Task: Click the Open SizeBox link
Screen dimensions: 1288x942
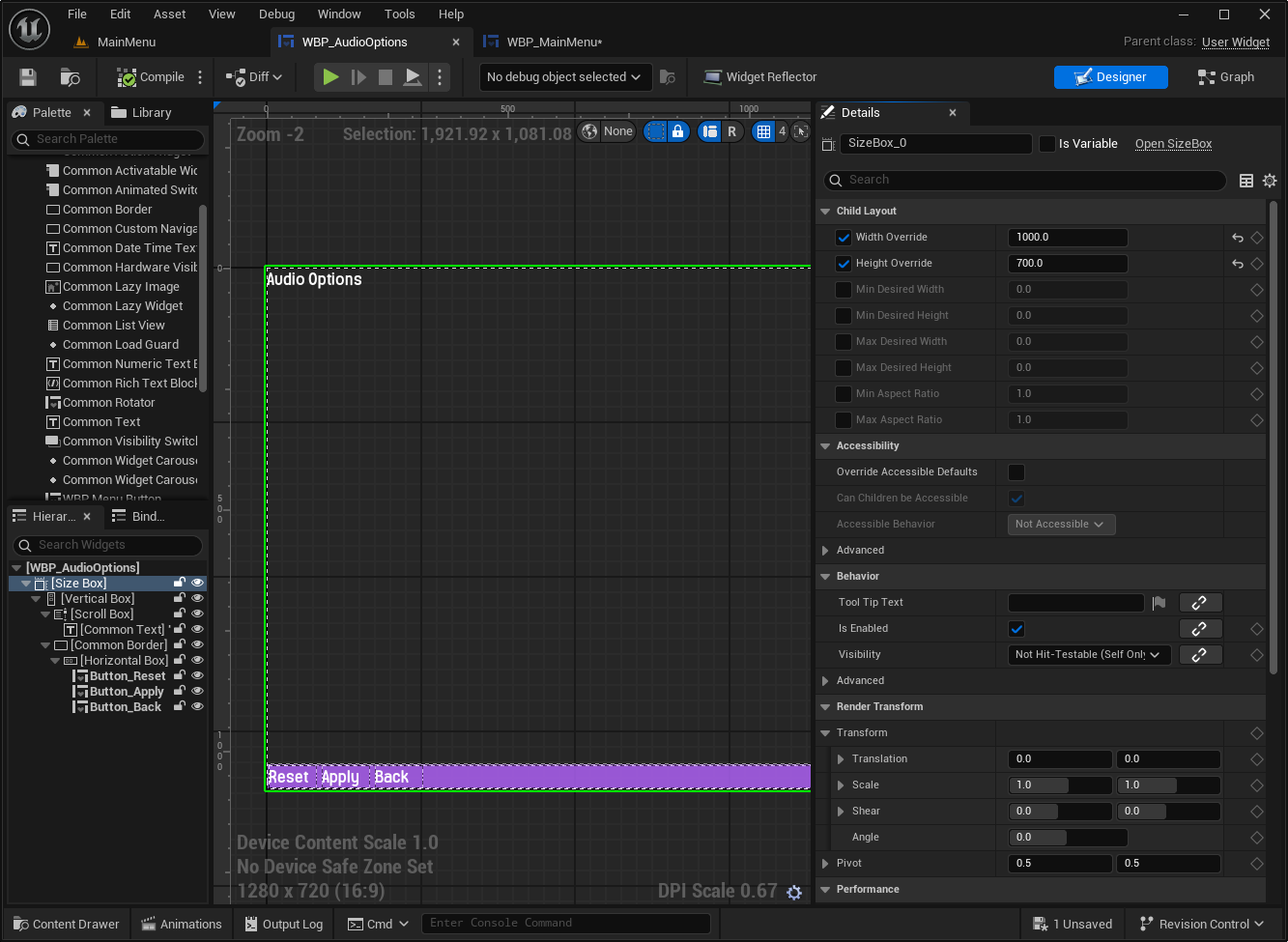Action: pos(1173,144)
